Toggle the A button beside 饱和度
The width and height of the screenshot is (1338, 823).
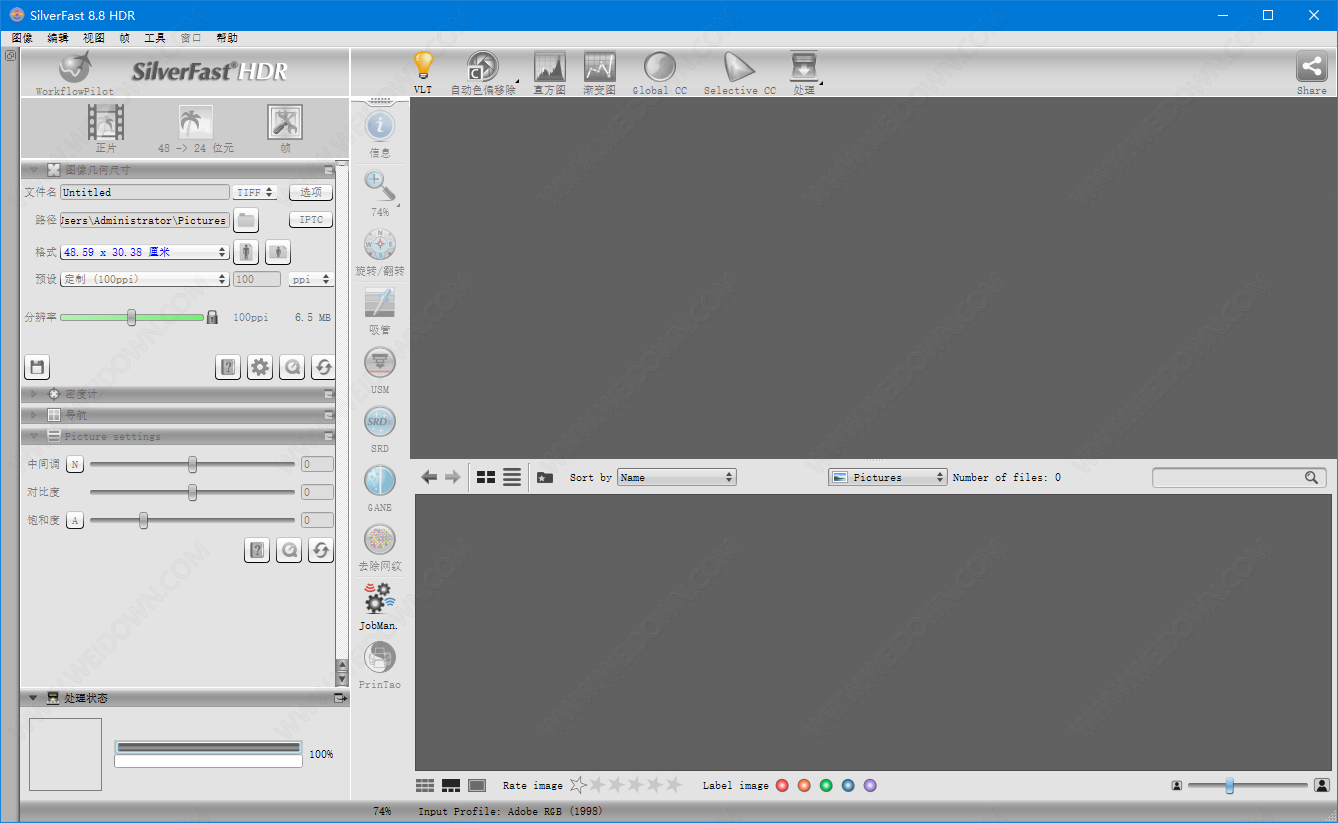(x=75, y=520)
